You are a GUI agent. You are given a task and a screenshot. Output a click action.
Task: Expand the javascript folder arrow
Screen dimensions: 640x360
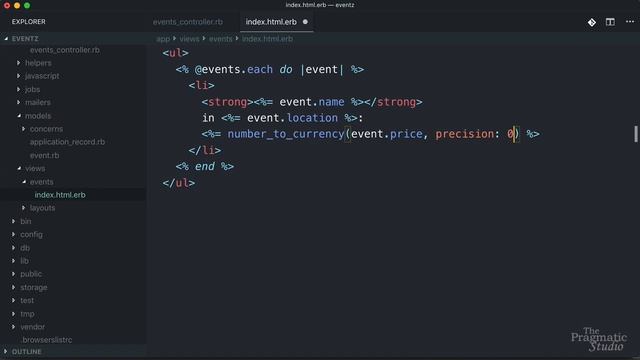point(18,76)
